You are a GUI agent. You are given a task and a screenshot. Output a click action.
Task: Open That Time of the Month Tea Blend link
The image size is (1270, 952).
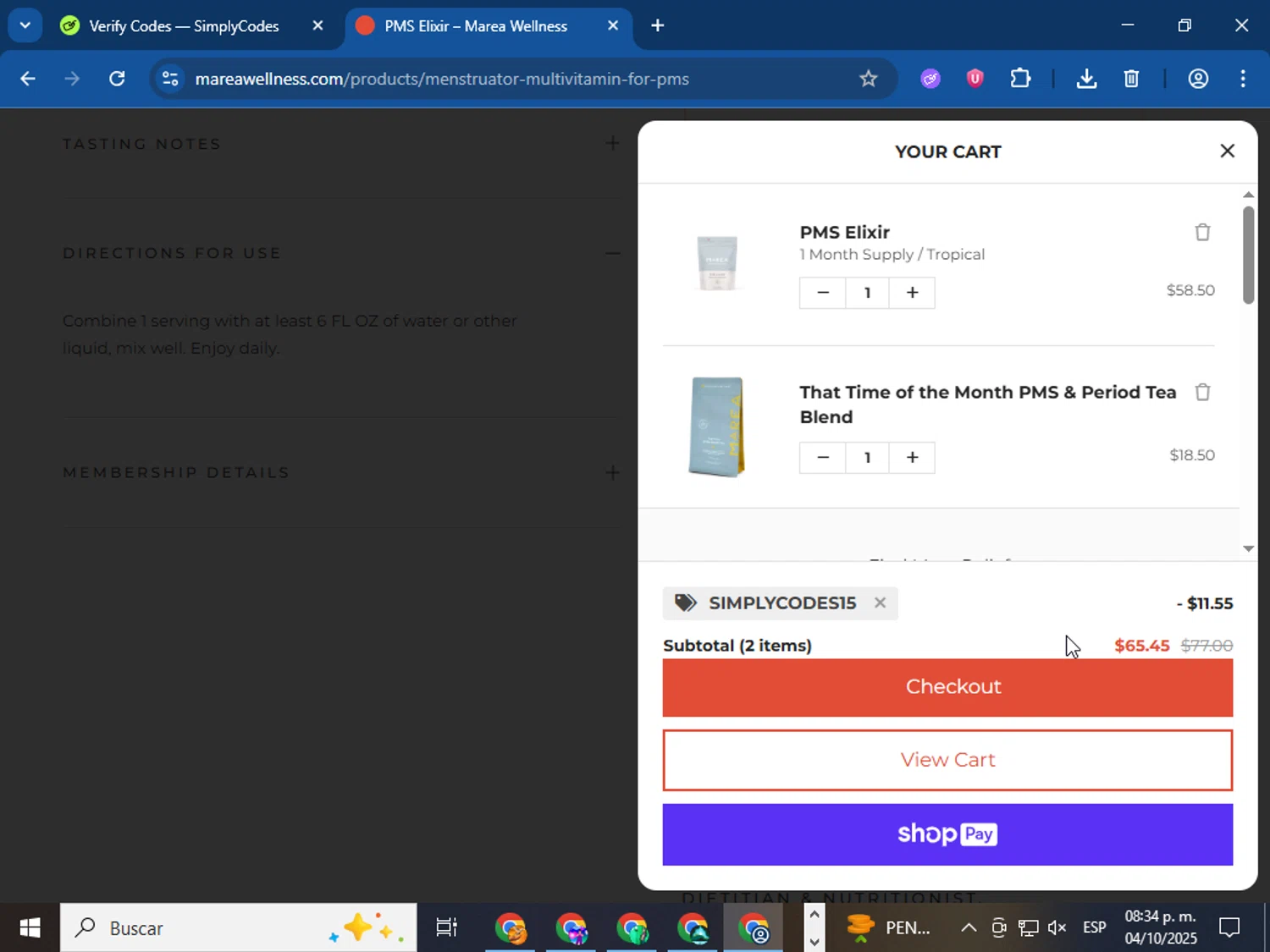point(987,404)
